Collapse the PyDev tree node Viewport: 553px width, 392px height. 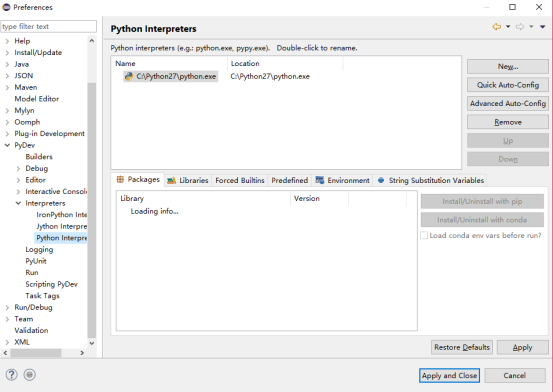(x=7, y=145)
